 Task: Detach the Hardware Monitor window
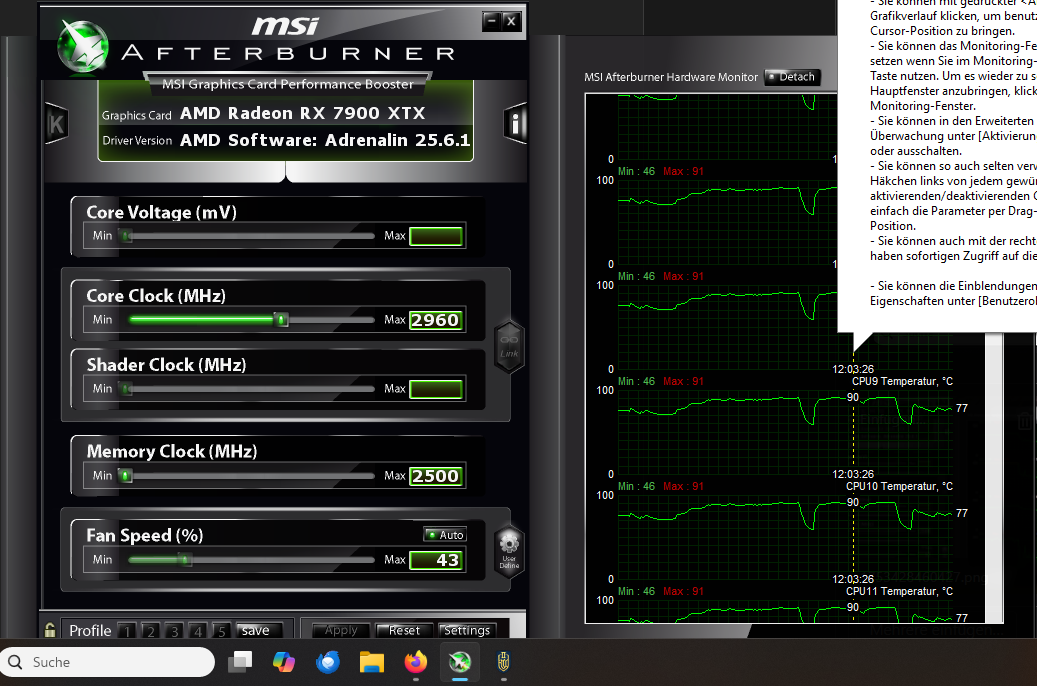point(792,77)
